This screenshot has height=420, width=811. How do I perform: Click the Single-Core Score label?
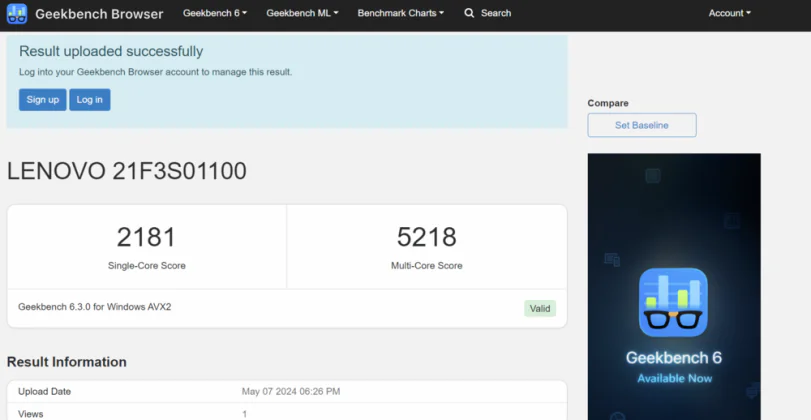coord(146,265)
